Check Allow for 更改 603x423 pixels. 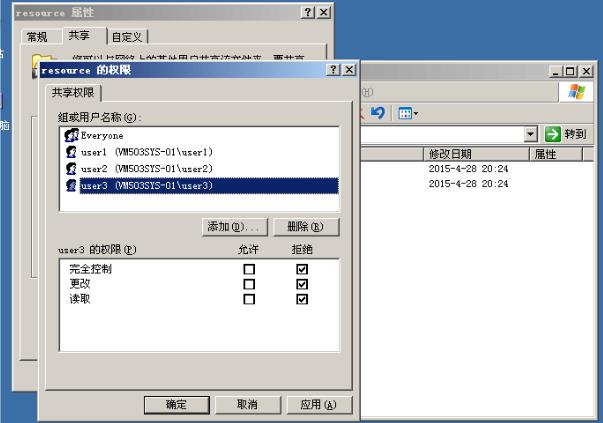click(x=249, y=284)
